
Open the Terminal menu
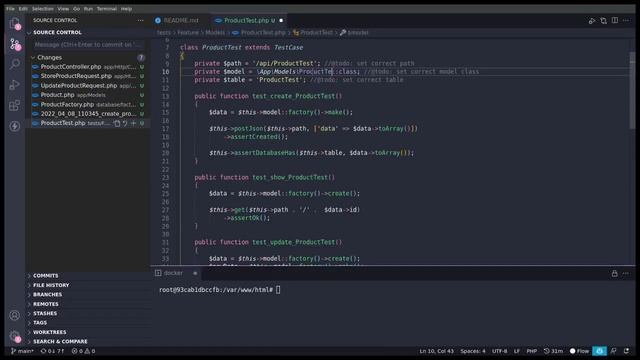pos(107,9)
